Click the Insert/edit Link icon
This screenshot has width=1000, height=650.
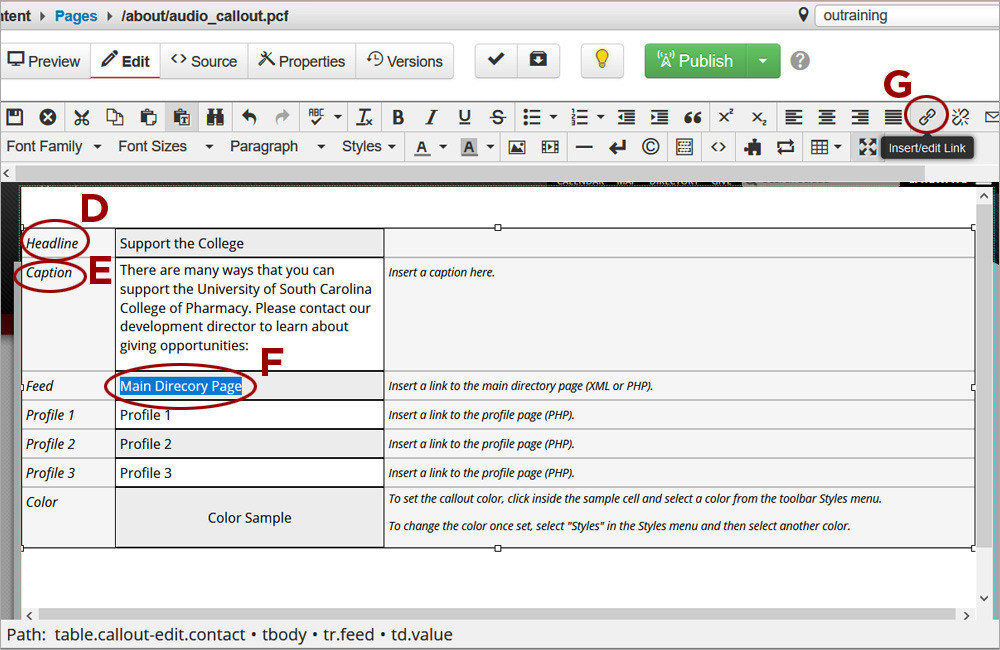(927, 117)
